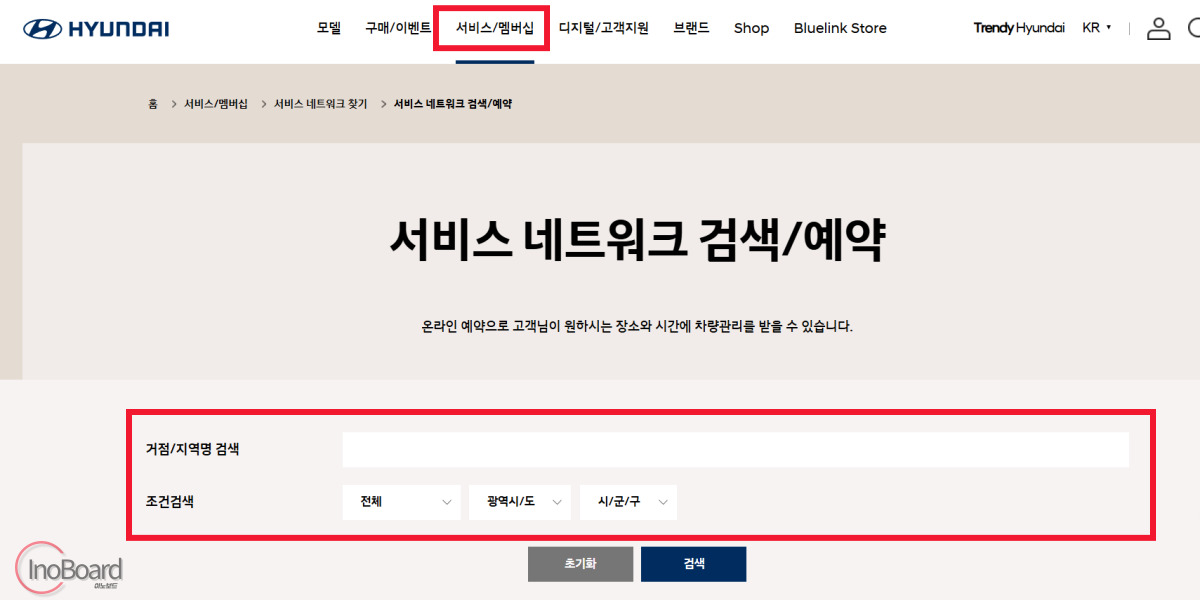Open the 브랜드 menu

[x=691, y=28]
